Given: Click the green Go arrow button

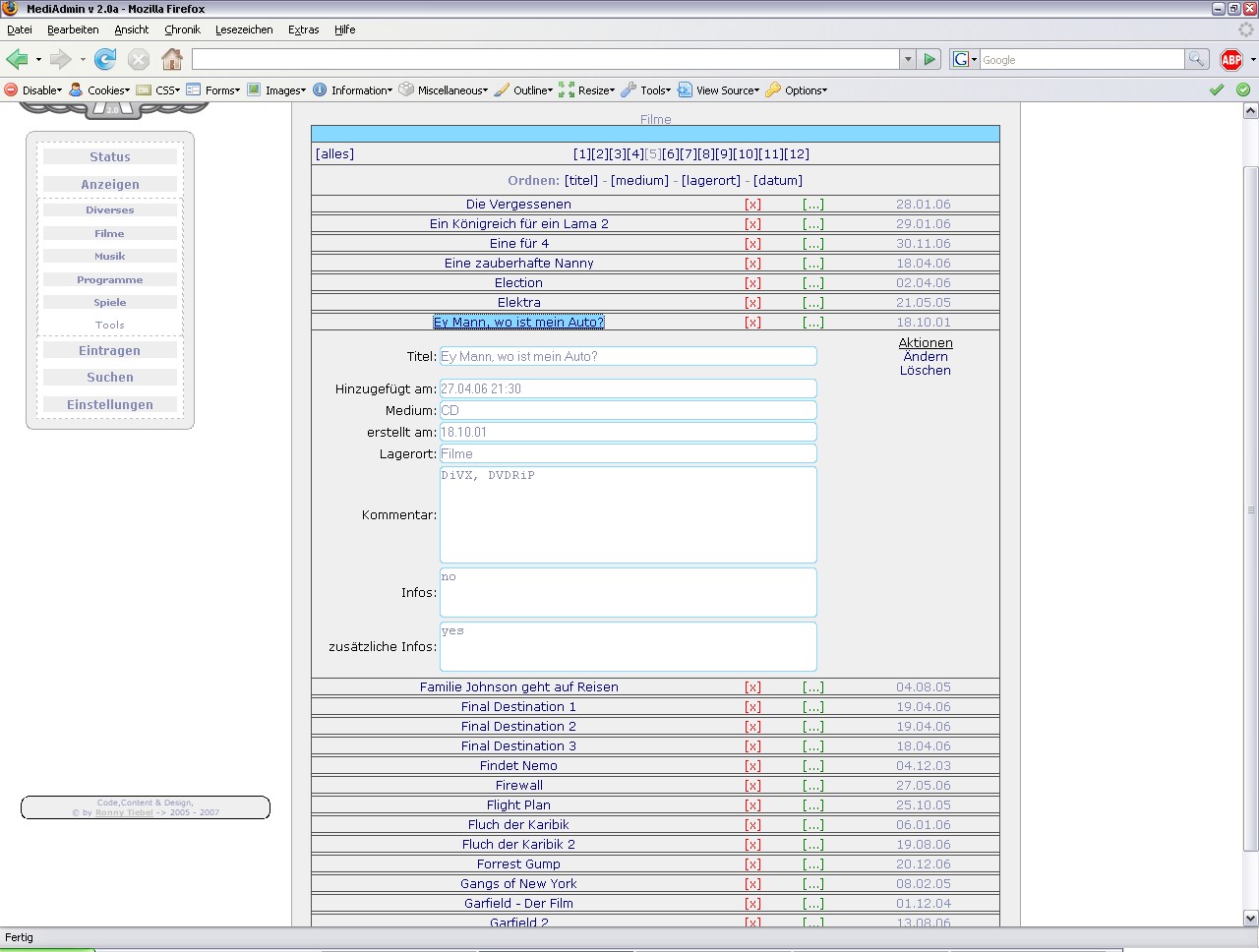Looking at the screenshot, I should [929, 59].
